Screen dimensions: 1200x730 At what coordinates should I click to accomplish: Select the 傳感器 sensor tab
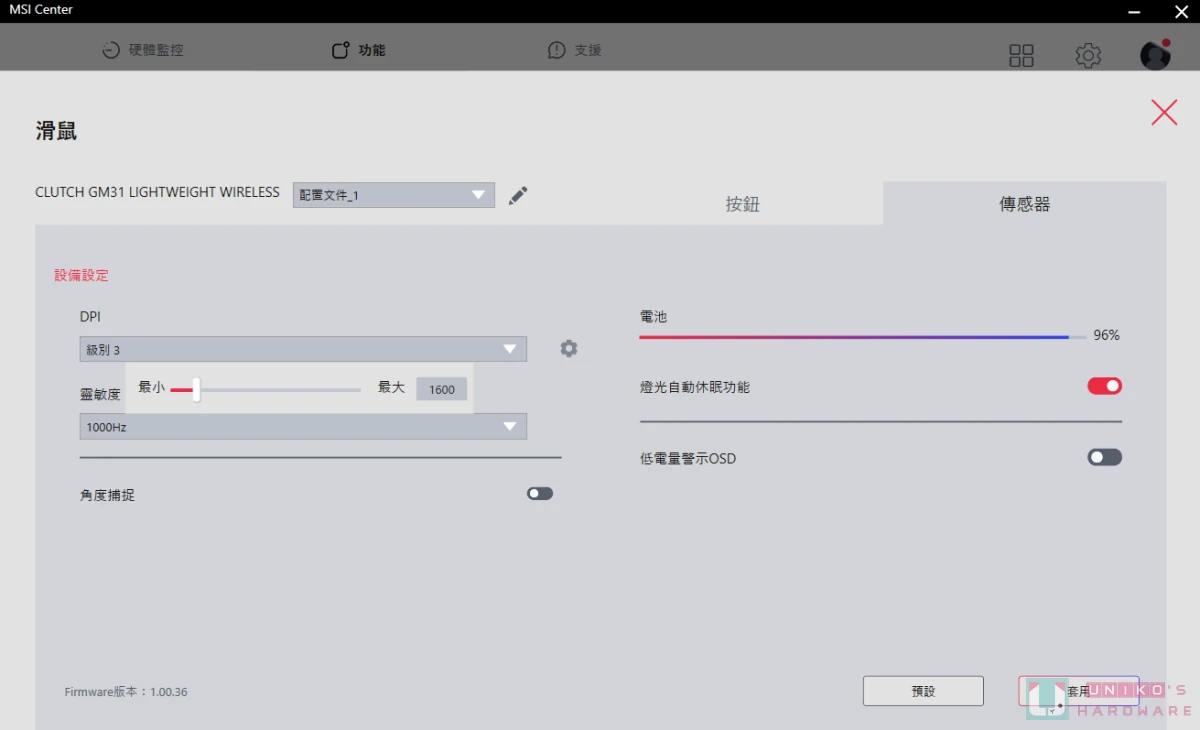point(1025,204)
